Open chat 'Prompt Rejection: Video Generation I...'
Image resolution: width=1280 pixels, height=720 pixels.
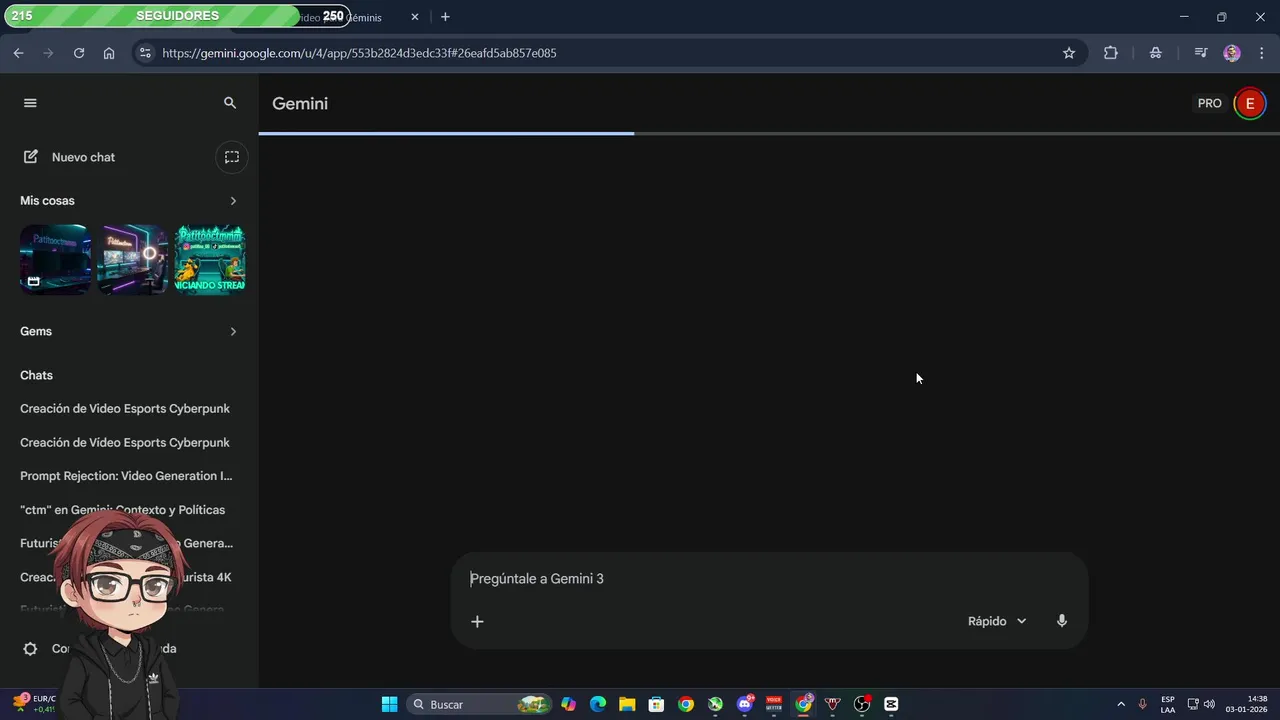126,476
